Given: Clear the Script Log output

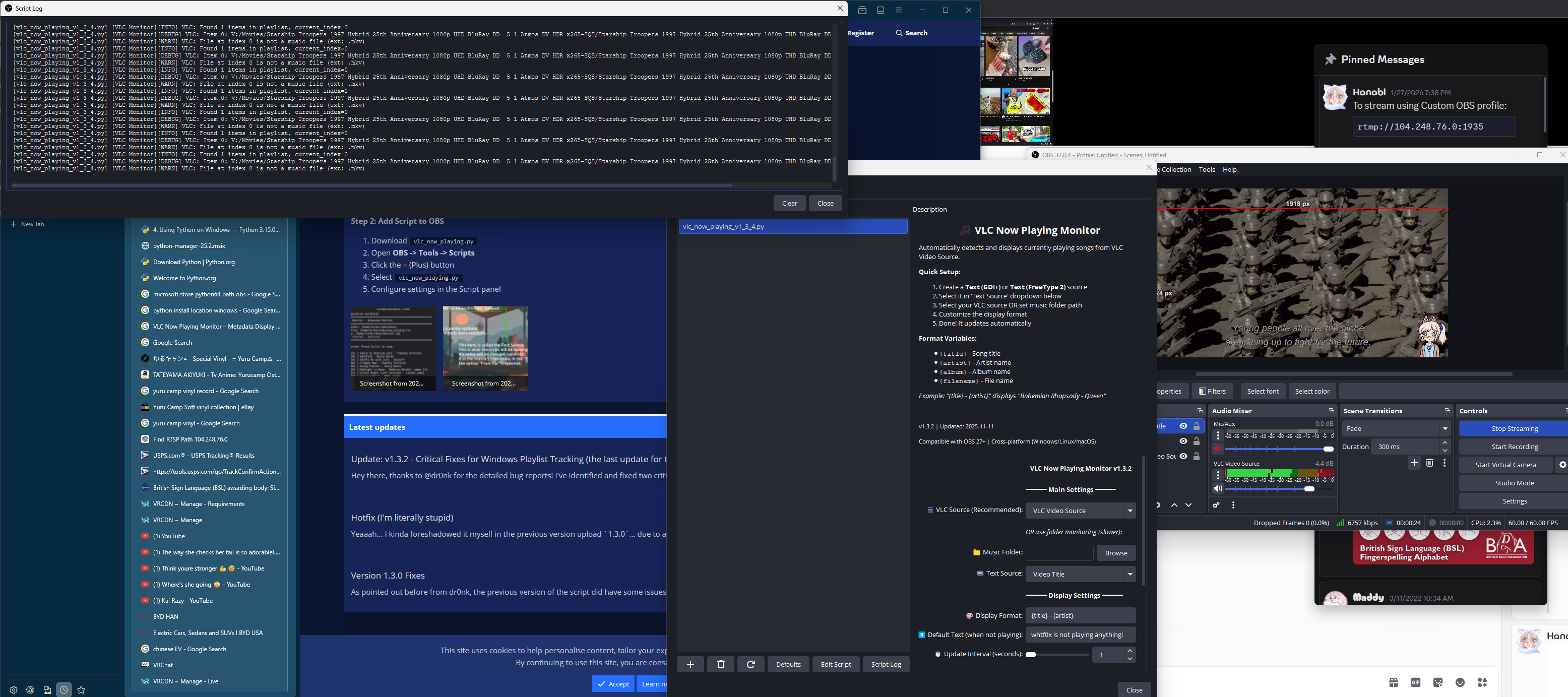Looking at the screenshot, I should coord(789,203).
